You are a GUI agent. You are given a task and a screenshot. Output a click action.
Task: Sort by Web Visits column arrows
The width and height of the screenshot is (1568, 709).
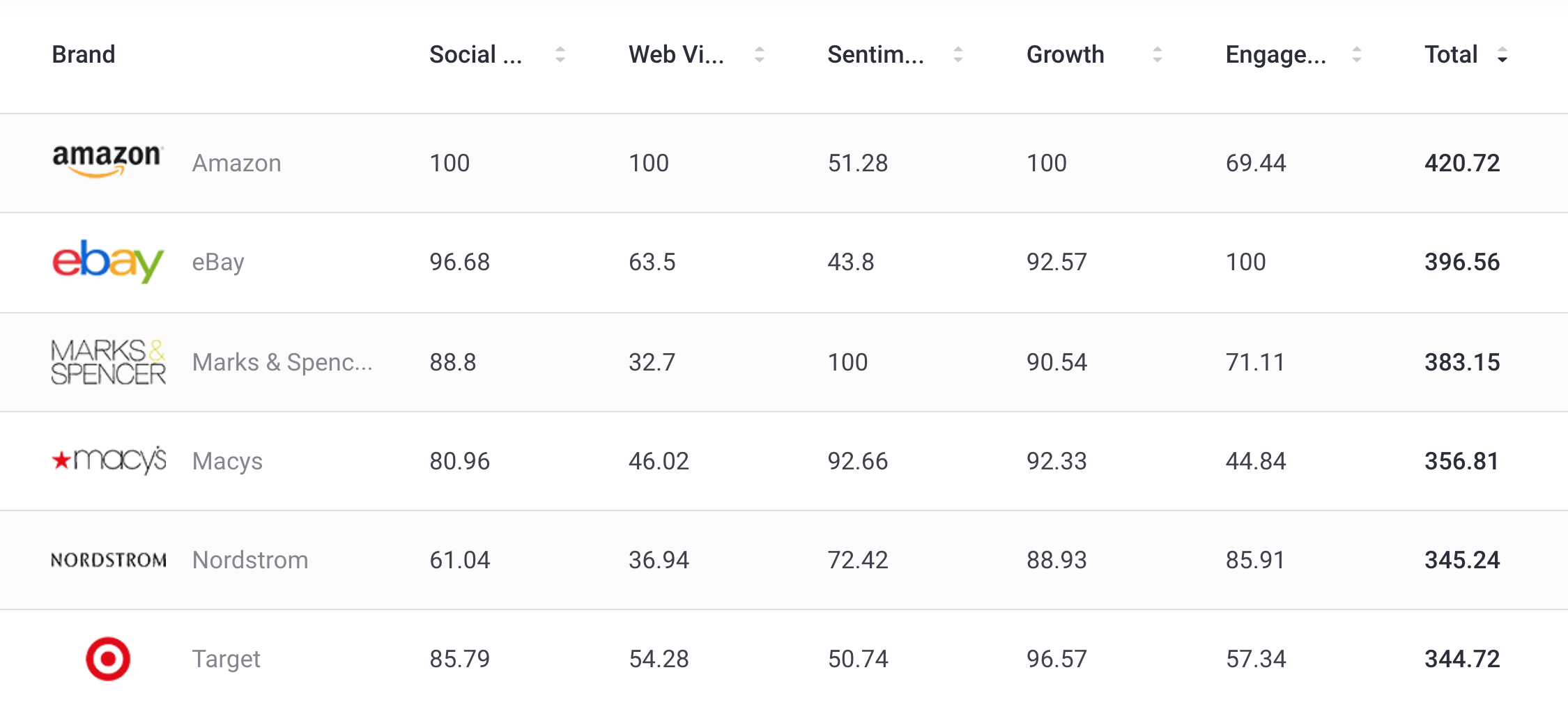tap(759, 54)
